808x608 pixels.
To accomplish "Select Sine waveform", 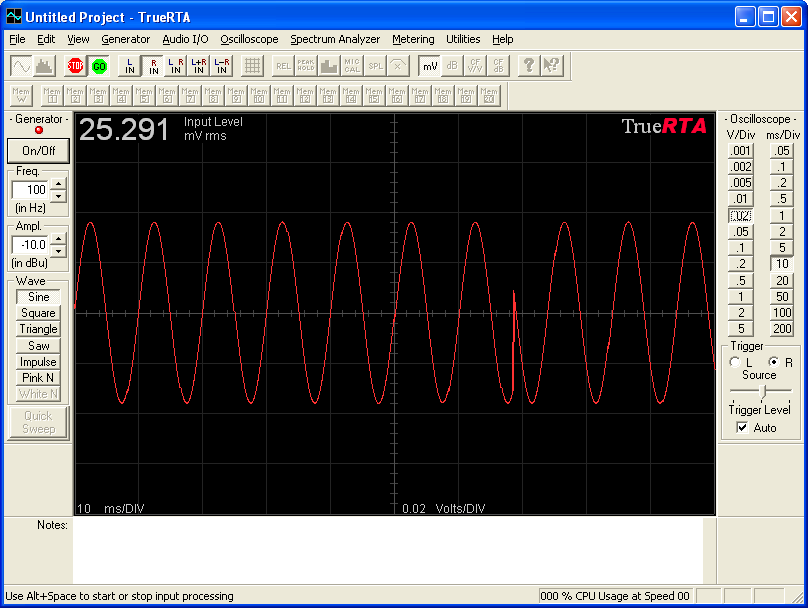I will (x=38, y=297).
